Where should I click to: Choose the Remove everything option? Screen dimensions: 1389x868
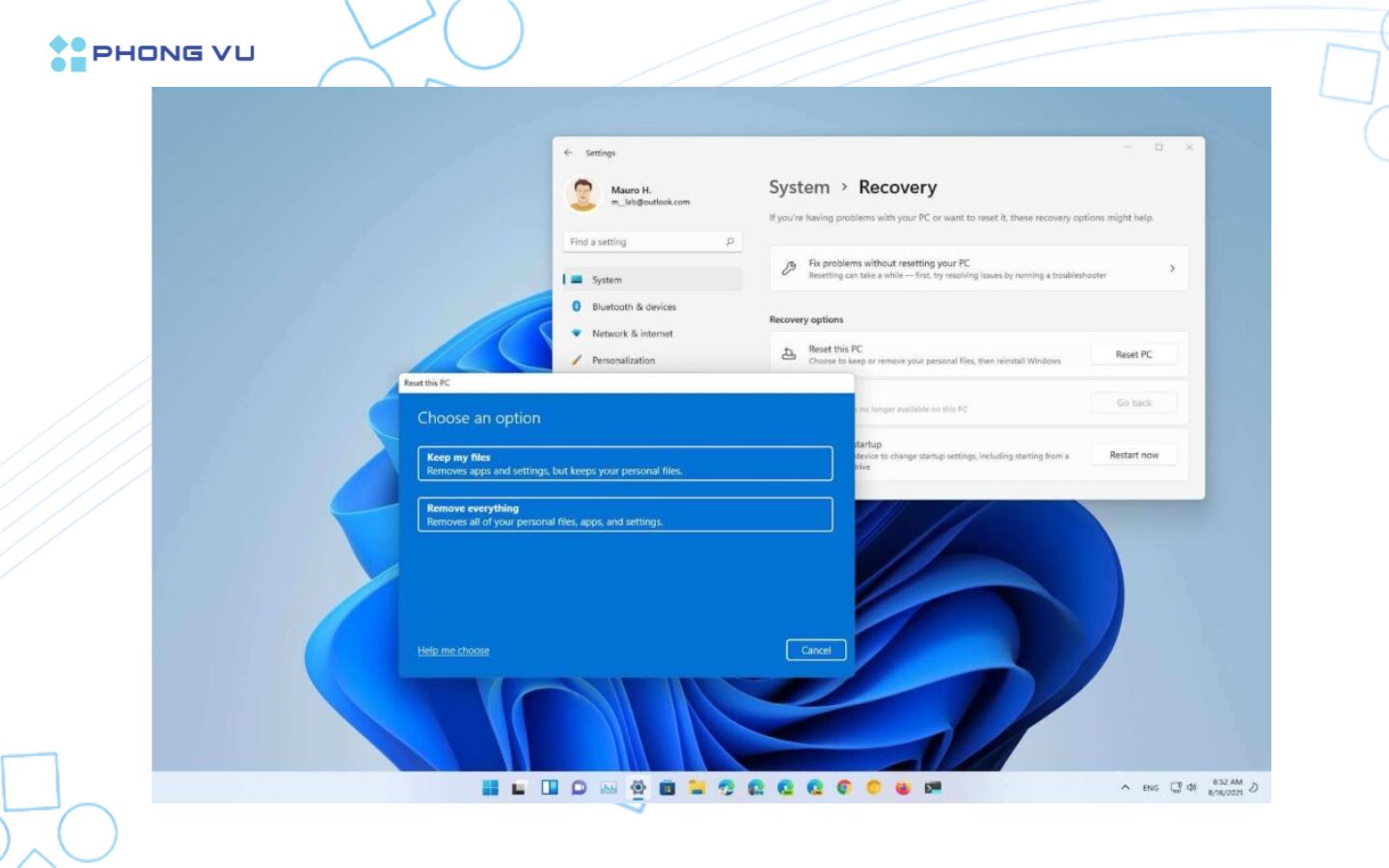[x=624, y=514]
